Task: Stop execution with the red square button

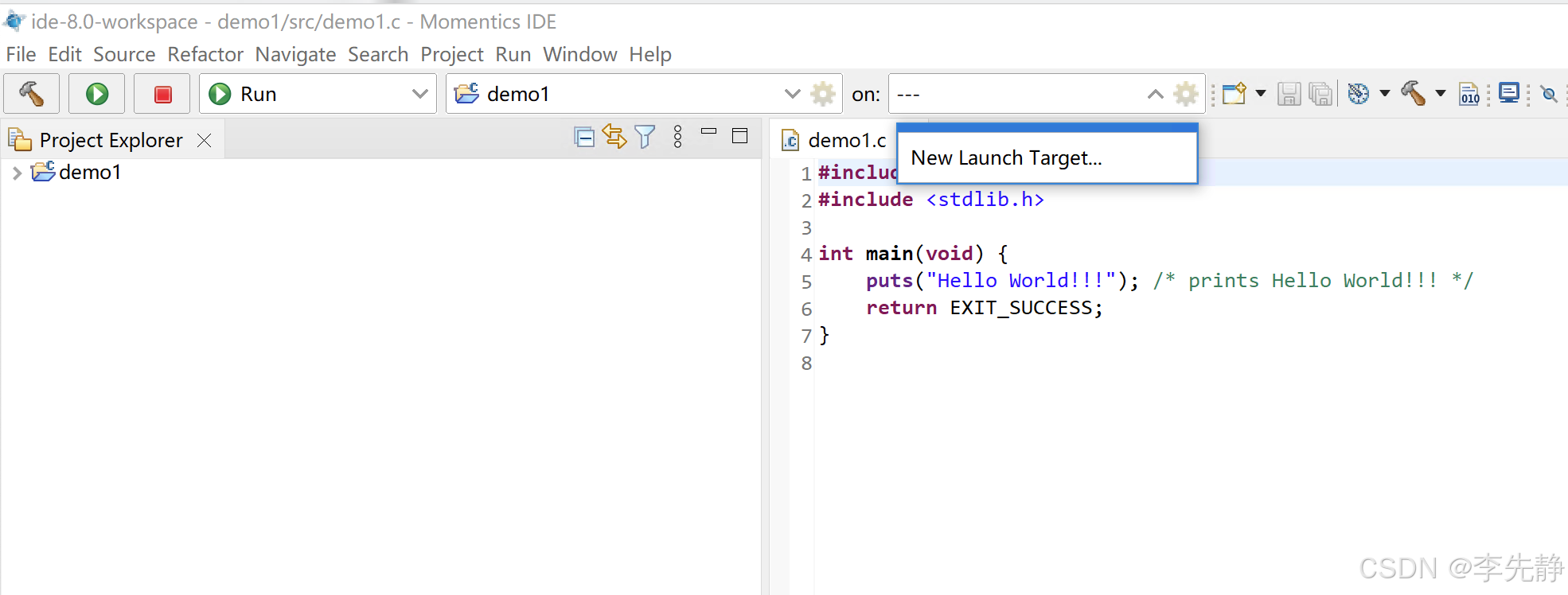Action: [x=162, y=94]
